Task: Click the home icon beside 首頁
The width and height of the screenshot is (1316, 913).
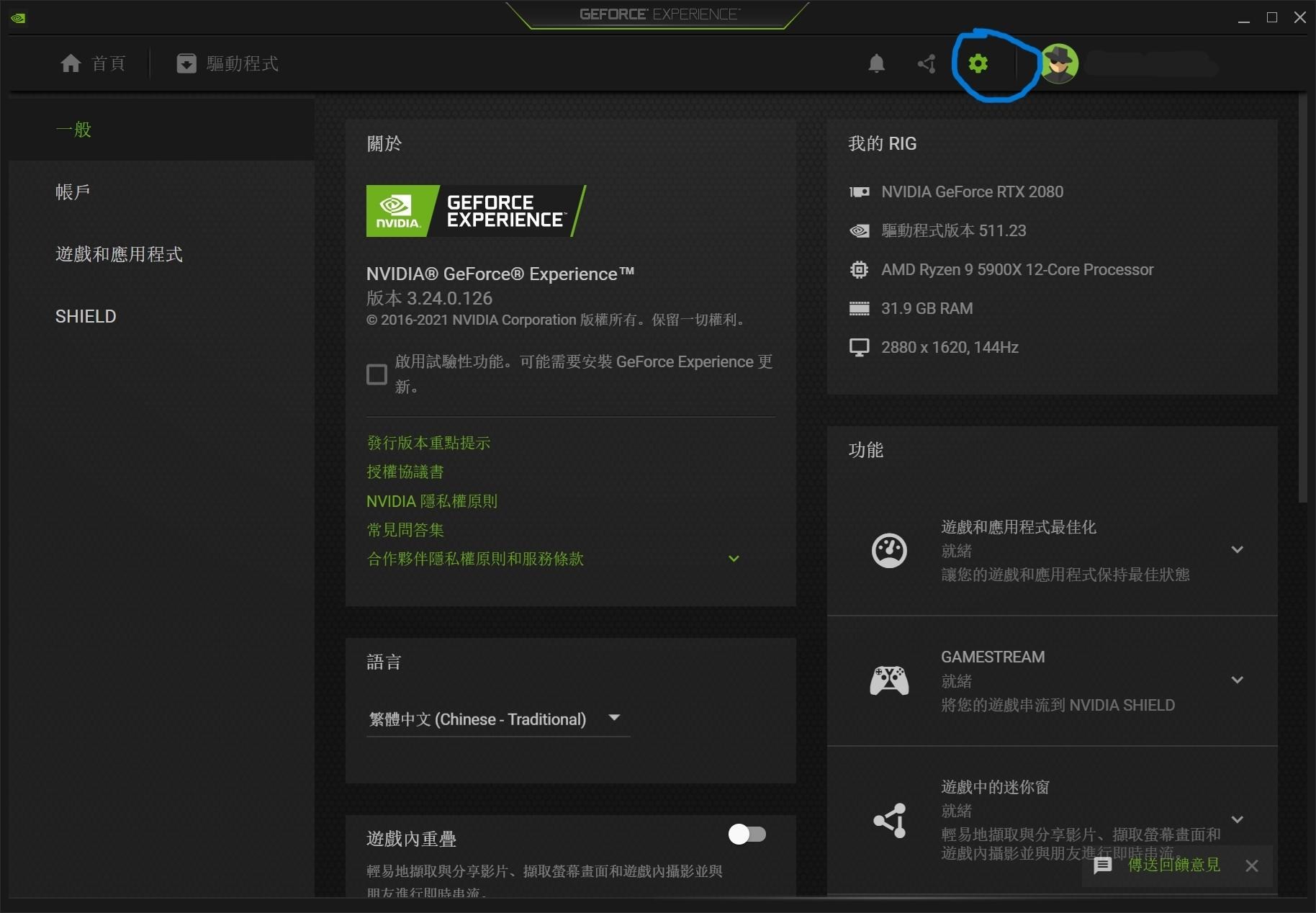Action: click(x=71, y=63)
